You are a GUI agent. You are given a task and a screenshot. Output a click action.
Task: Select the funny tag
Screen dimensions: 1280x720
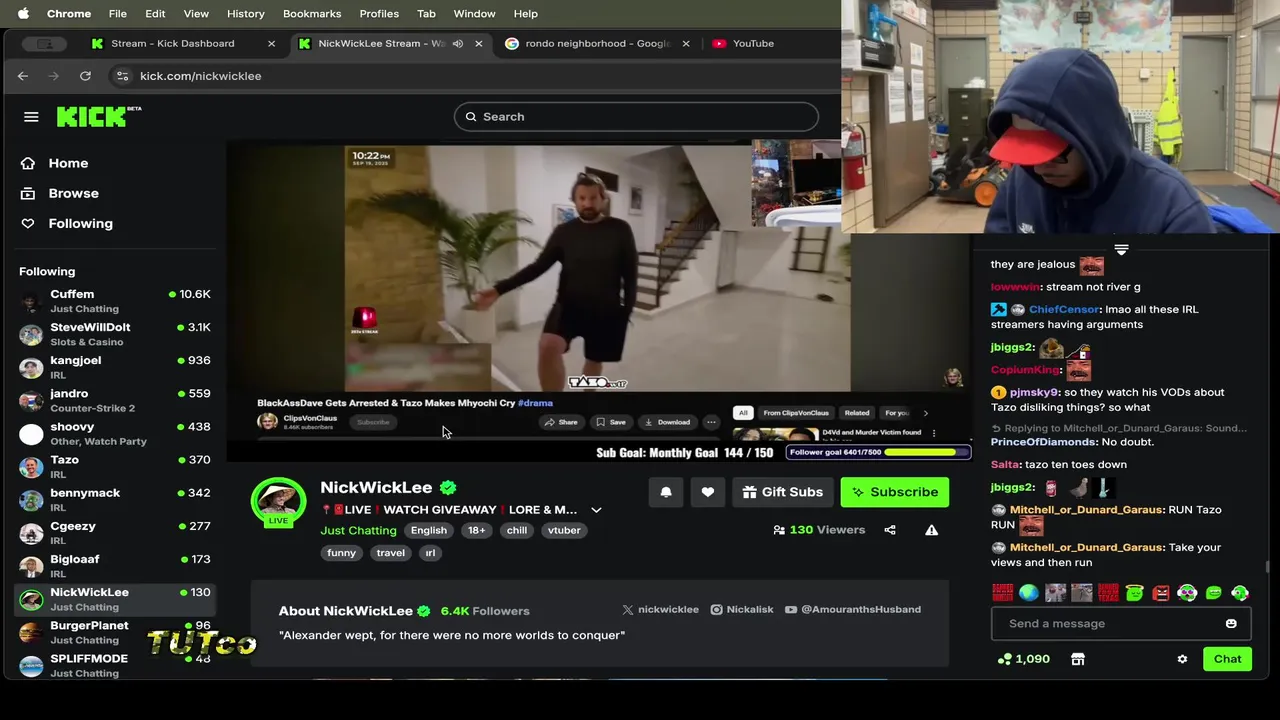point(342,553)
